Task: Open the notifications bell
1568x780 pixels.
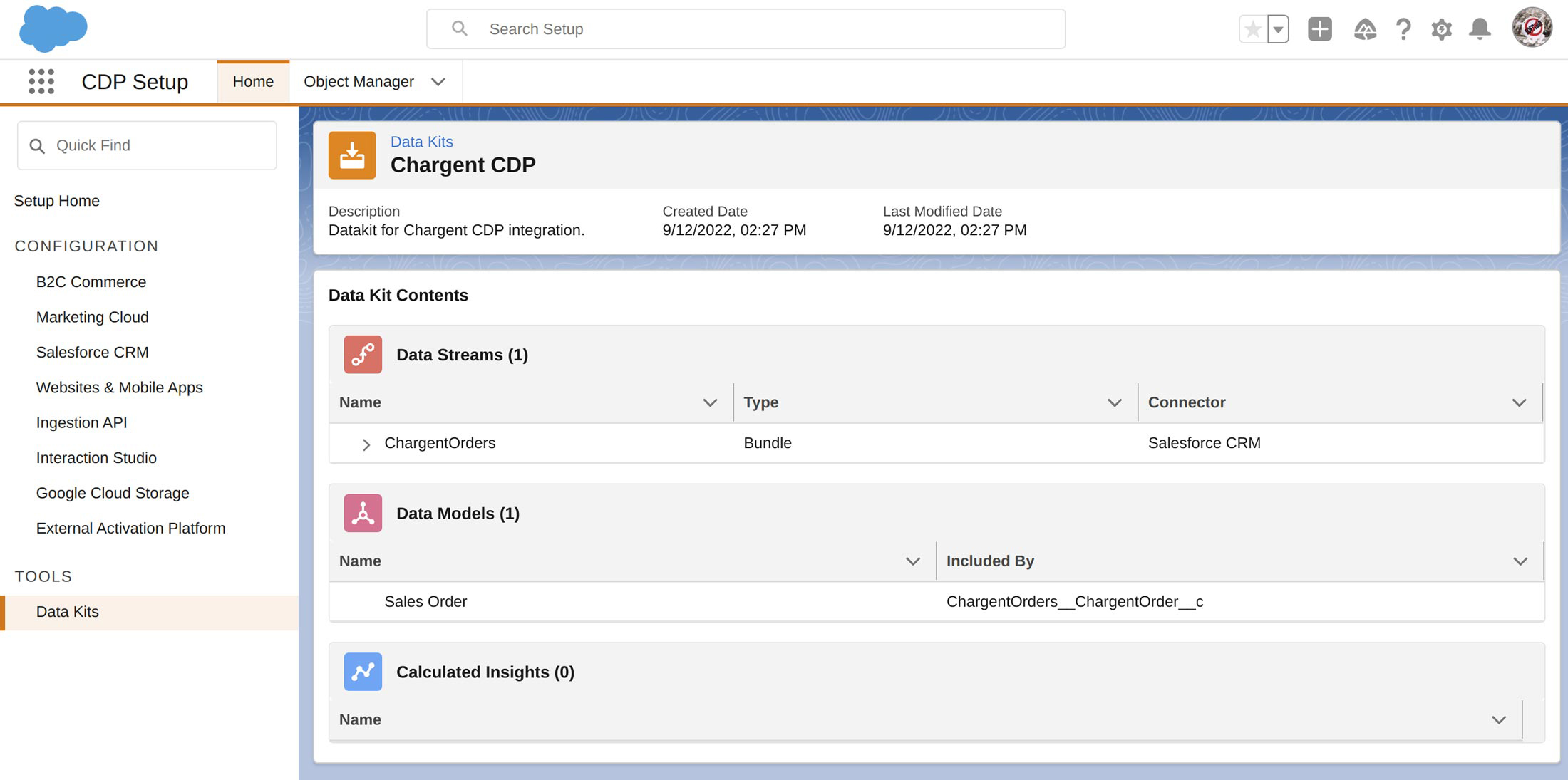Action: 1480,29
